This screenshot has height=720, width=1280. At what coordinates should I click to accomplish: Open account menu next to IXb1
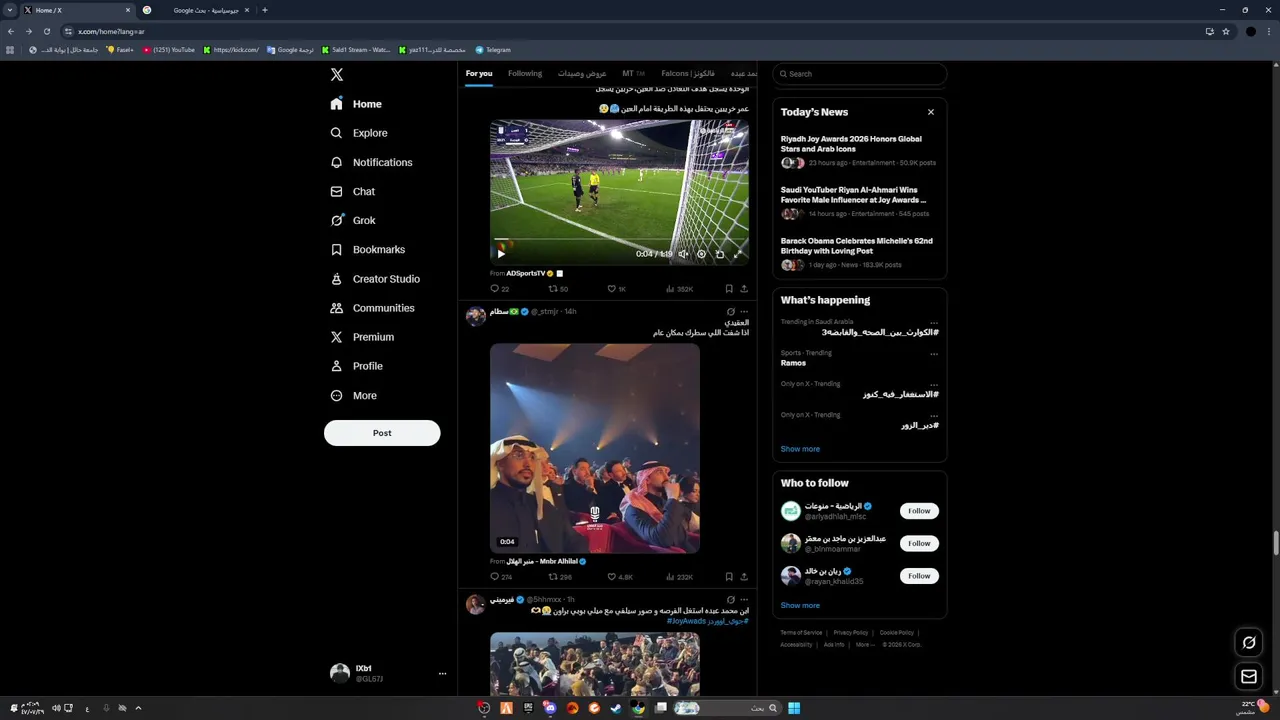point(442,674)
